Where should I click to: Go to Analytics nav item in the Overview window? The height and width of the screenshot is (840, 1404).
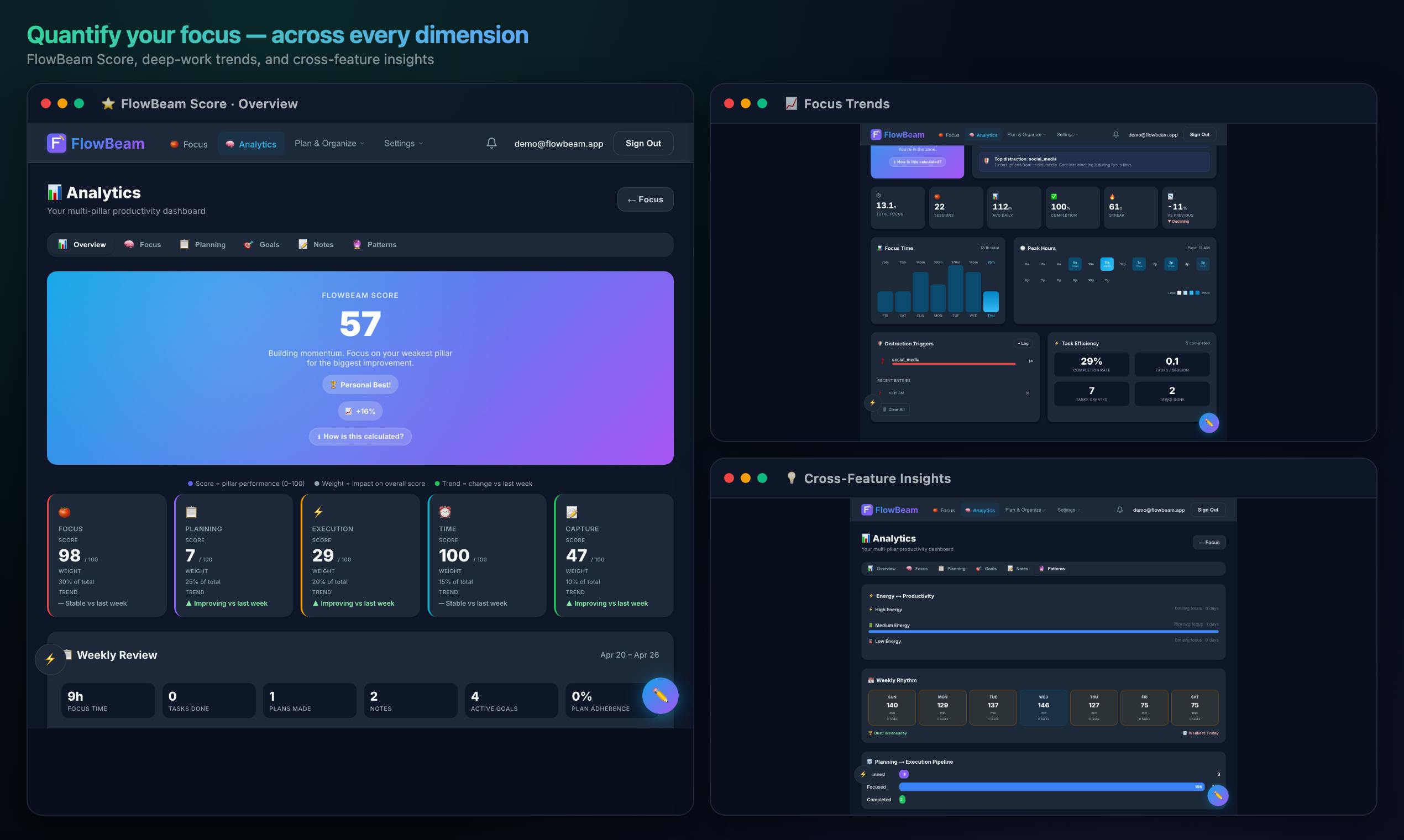[251, 144]
